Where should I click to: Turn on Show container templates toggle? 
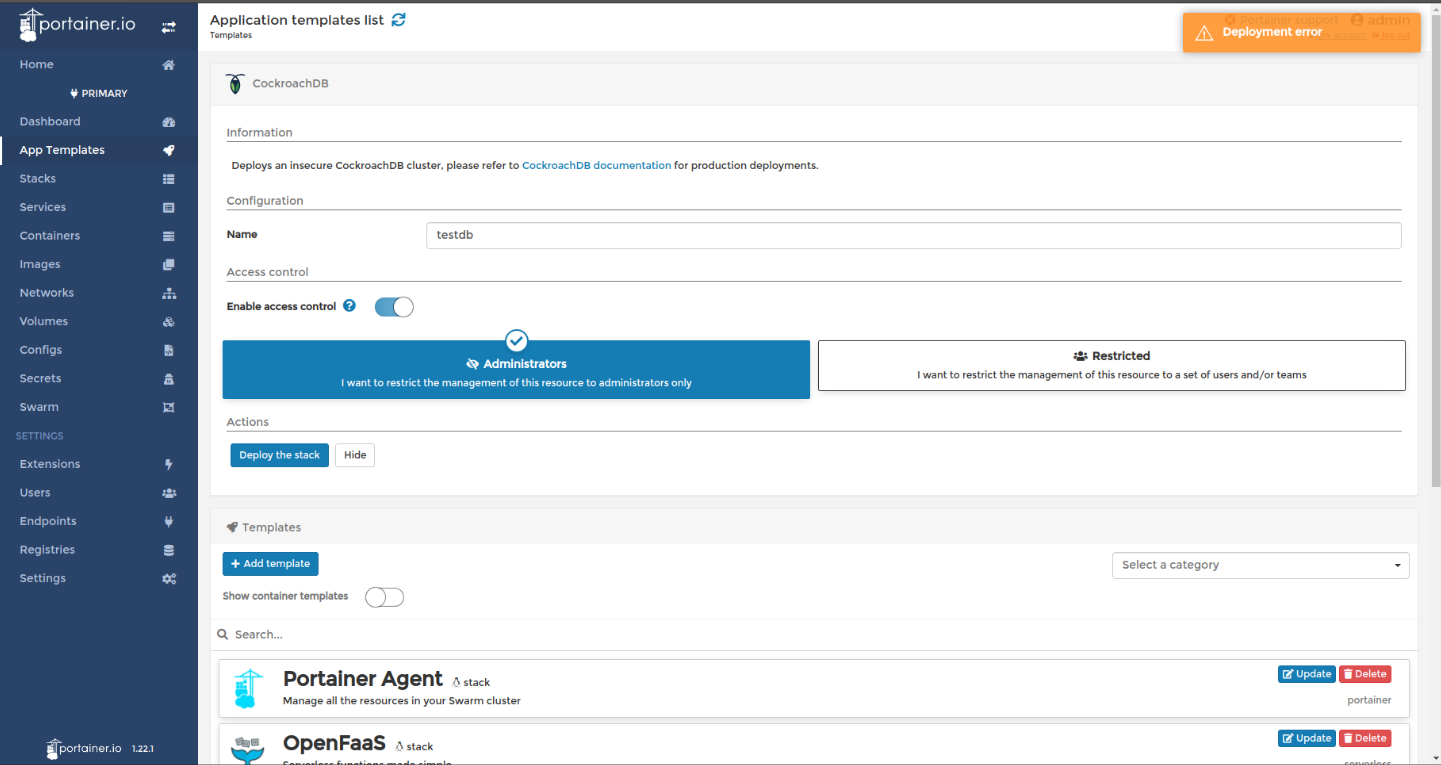pos(384,597)
